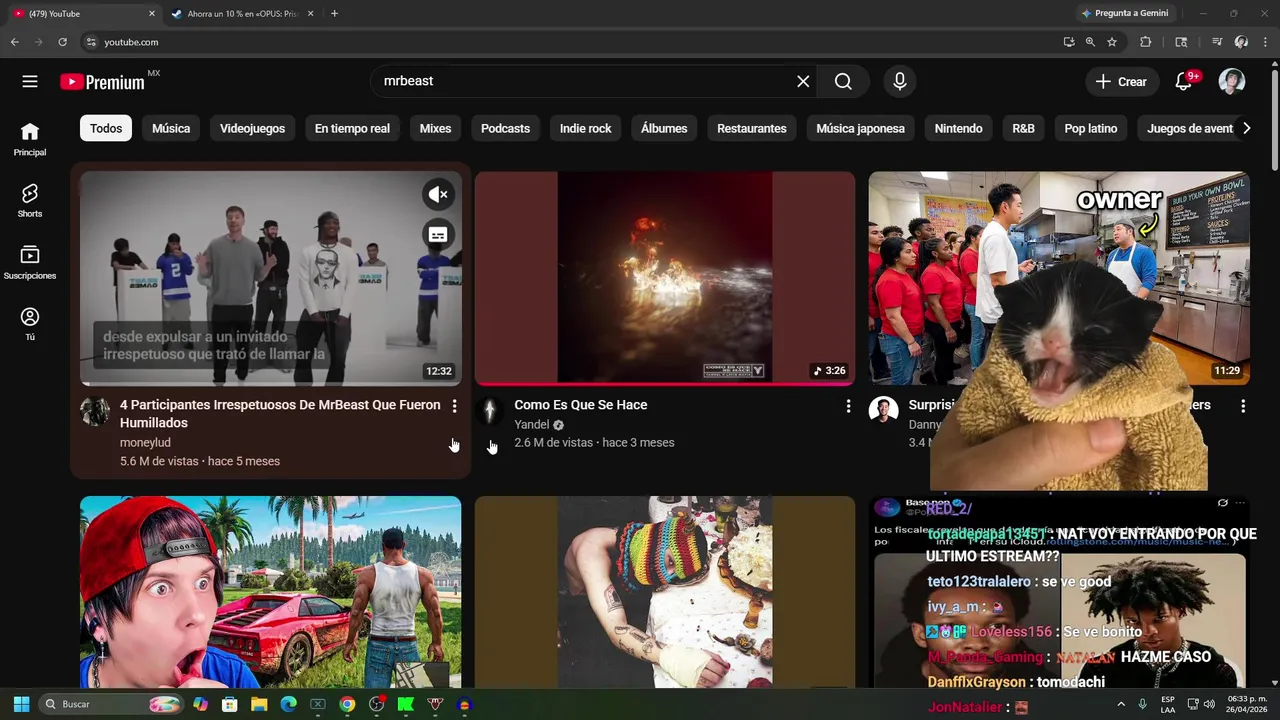Open Chrome media controls icon
Image resolution: width=1280 pixels, height=720 pixels.
1217,42
